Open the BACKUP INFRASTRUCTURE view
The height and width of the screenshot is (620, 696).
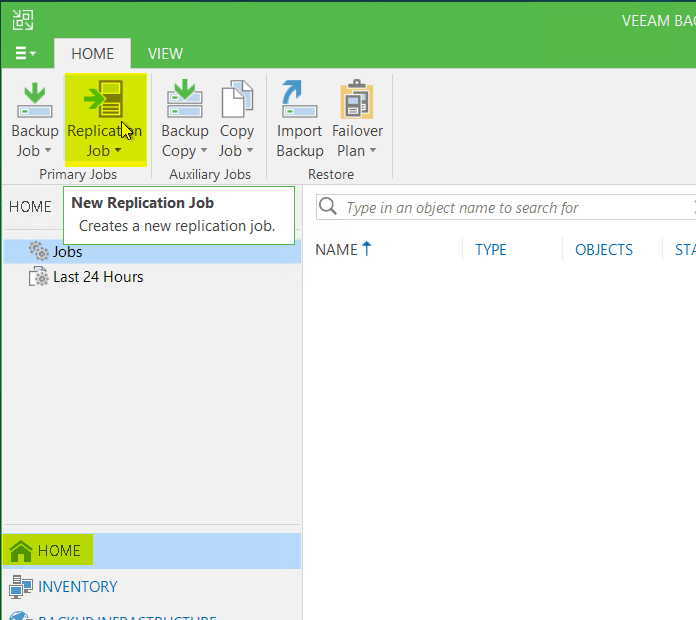click(x=152, y=615)
